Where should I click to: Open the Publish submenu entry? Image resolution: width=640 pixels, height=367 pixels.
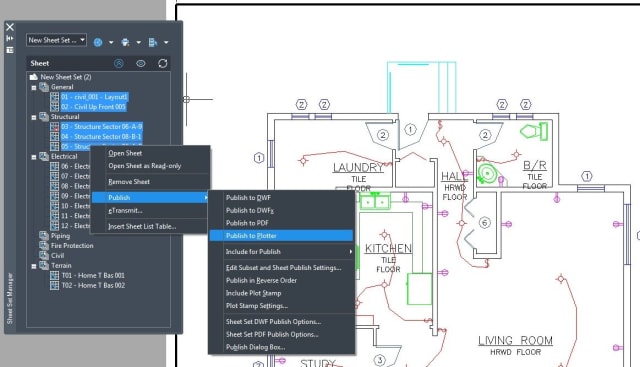151,198
